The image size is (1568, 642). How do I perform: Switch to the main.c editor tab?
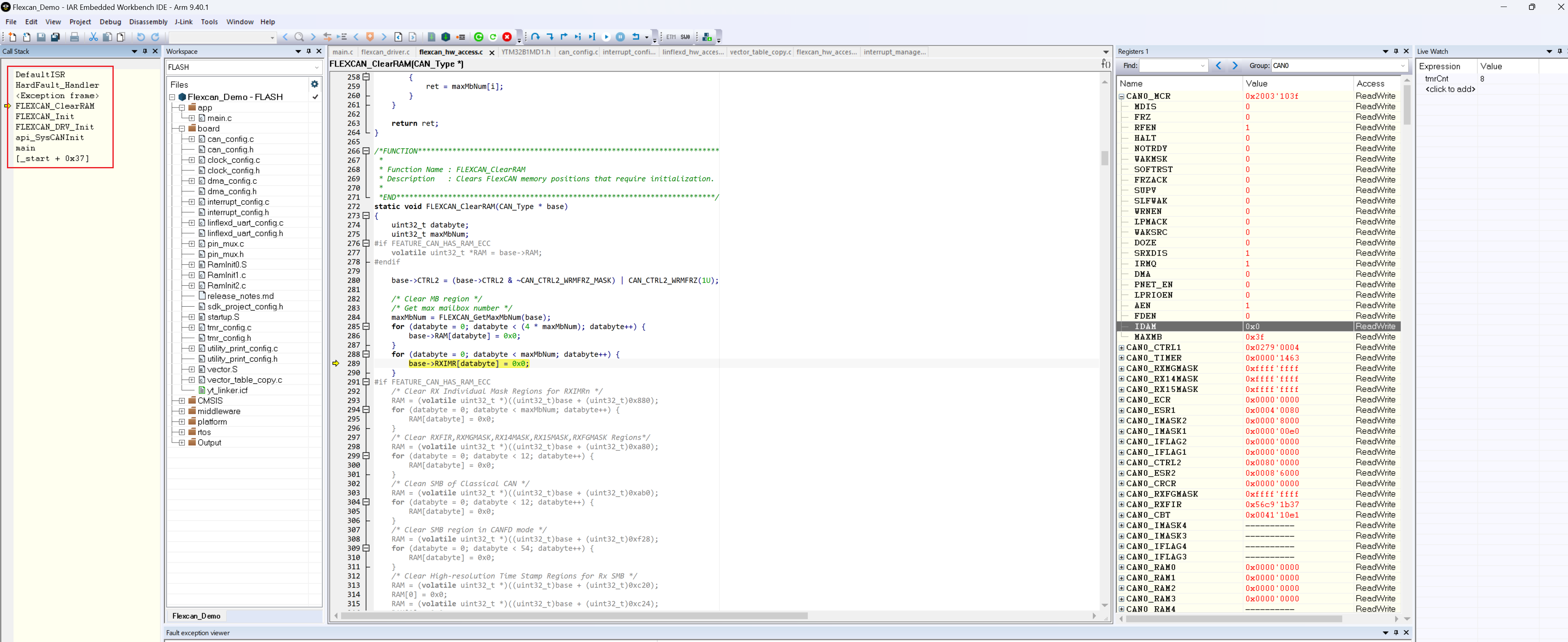pyautogui.click(x=343, y=52)
